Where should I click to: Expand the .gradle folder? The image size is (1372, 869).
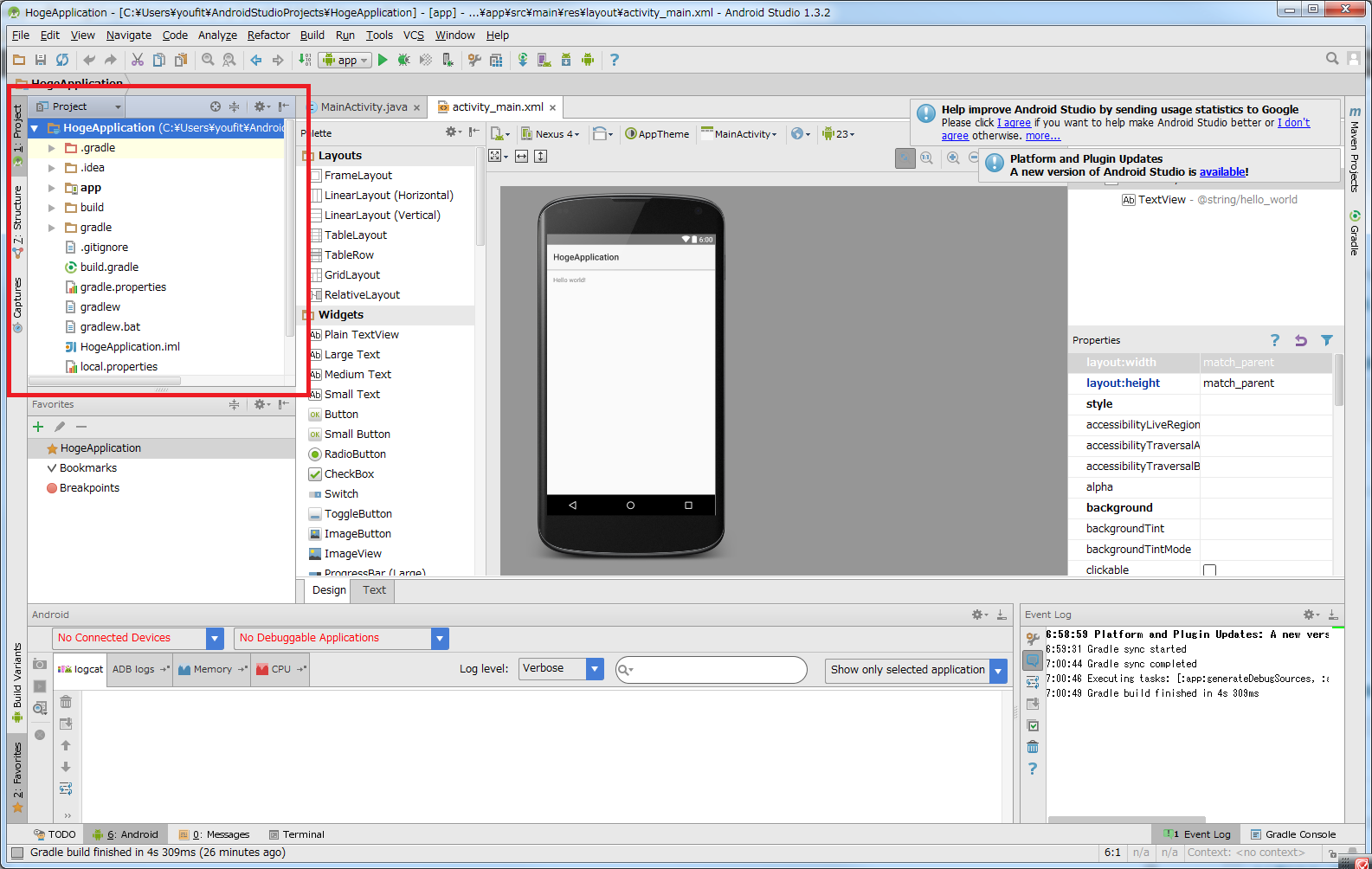(52, 148)
